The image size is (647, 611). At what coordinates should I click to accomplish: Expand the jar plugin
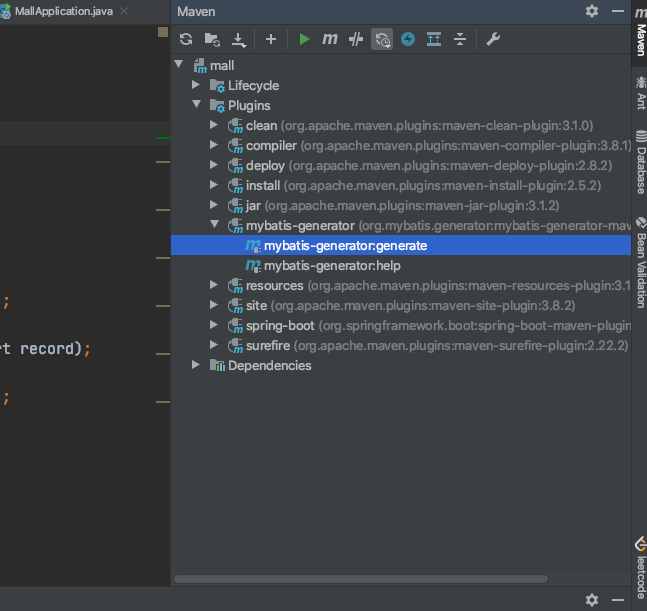click(214, 205)
